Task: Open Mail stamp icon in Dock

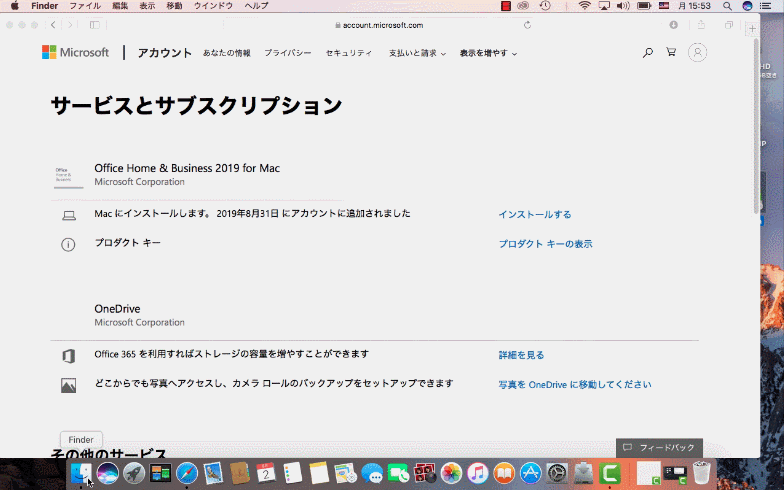Action: point(213,472)
